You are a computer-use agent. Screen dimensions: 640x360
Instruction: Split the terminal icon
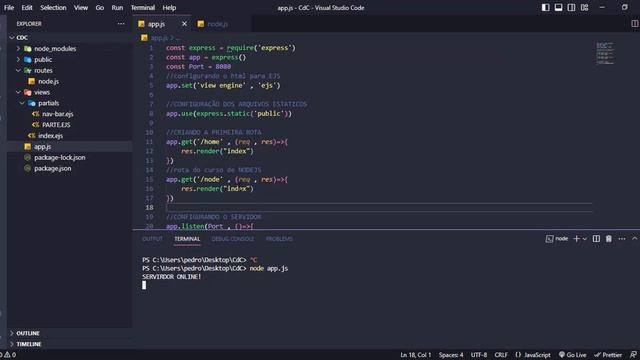click(x=596, y=239)
